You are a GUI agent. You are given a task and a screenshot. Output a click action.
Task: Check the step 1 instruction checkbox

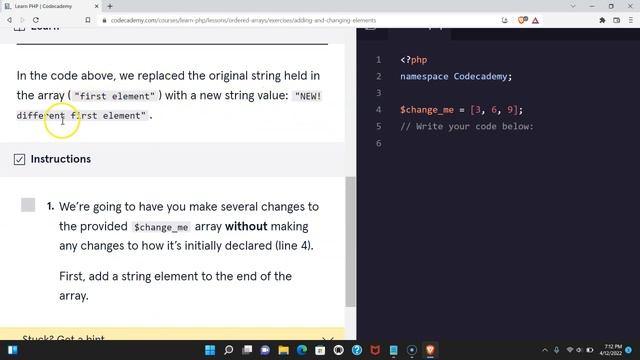click(28, 205)
